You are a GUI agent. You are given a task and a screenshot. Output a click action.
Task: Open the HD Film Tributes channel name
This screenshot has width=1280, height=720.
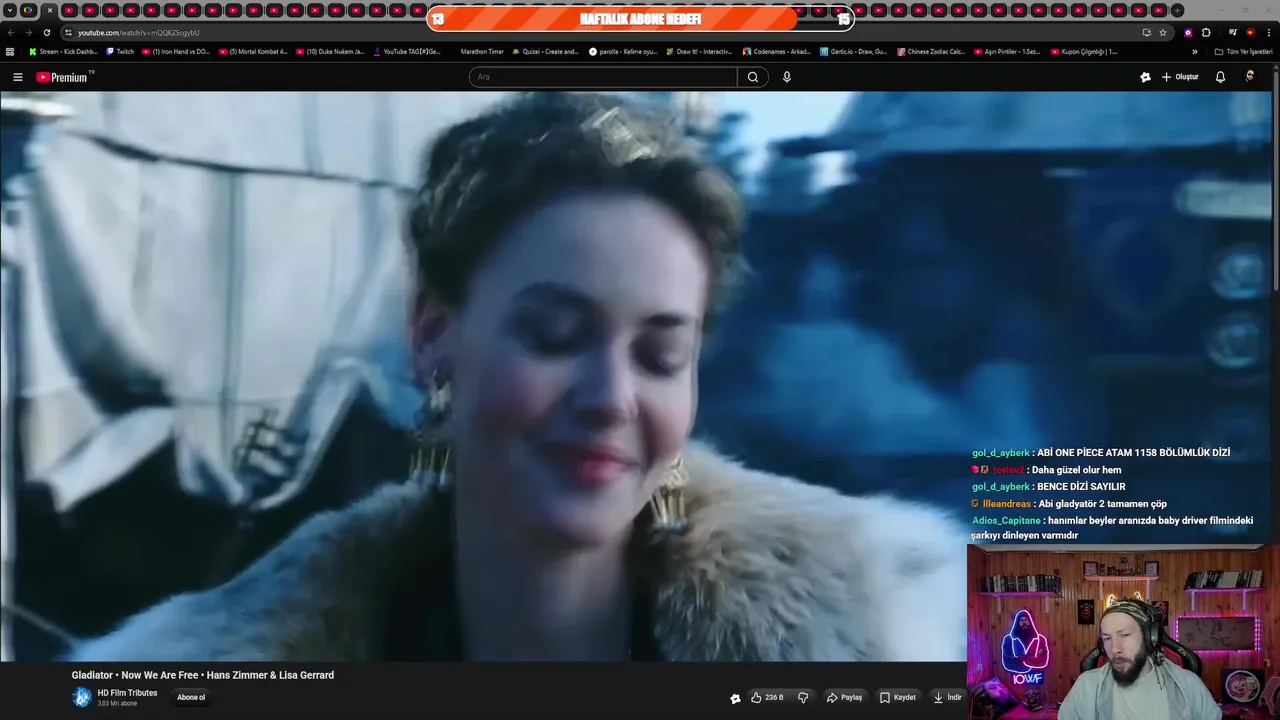click(127, 693)
